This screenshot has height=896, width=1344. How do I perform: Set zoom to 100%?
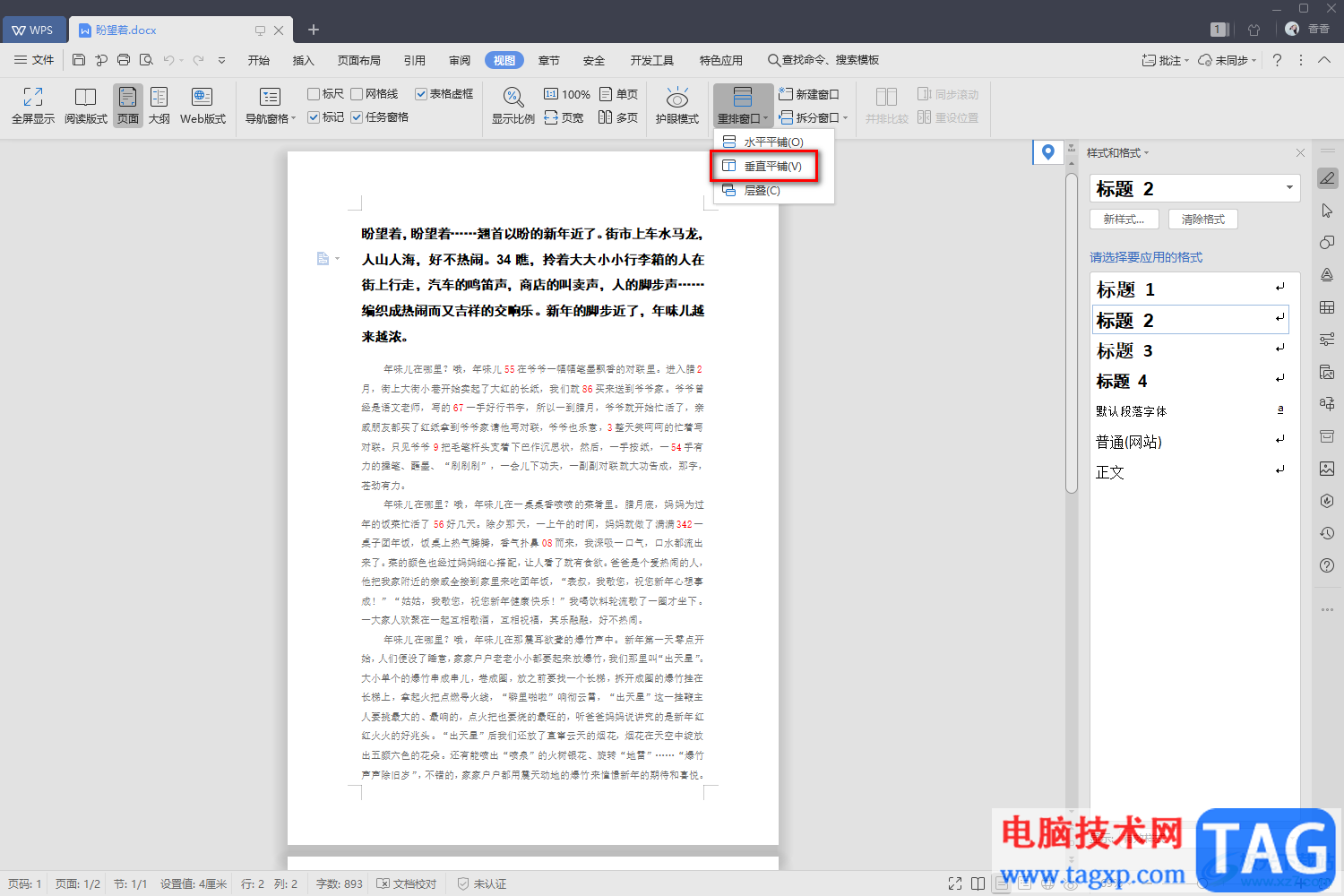point(567,94)
